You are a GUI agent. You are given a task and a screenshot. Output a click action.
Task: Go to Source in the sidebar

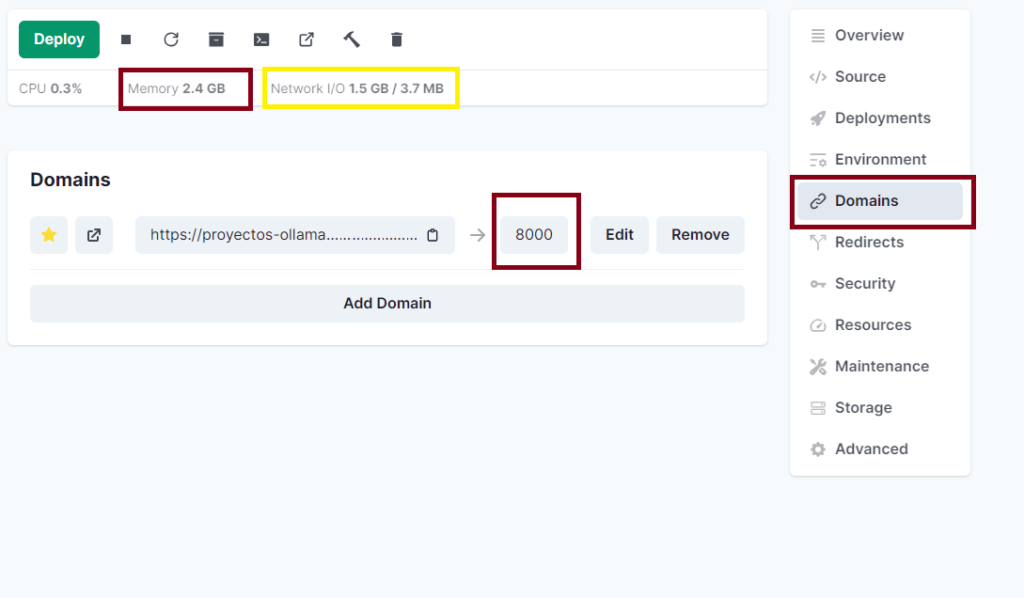tap(860, 77)
